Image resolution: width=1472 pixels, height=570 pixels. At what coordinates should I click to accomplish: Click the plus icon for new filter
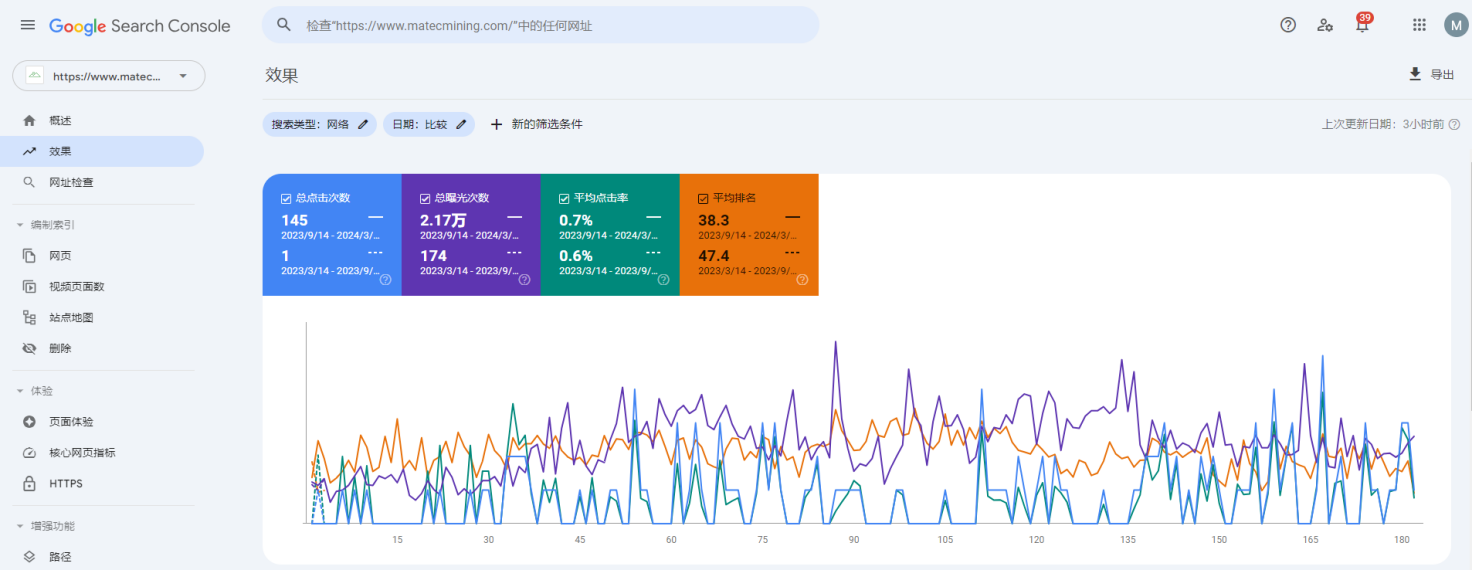[496, 124]
